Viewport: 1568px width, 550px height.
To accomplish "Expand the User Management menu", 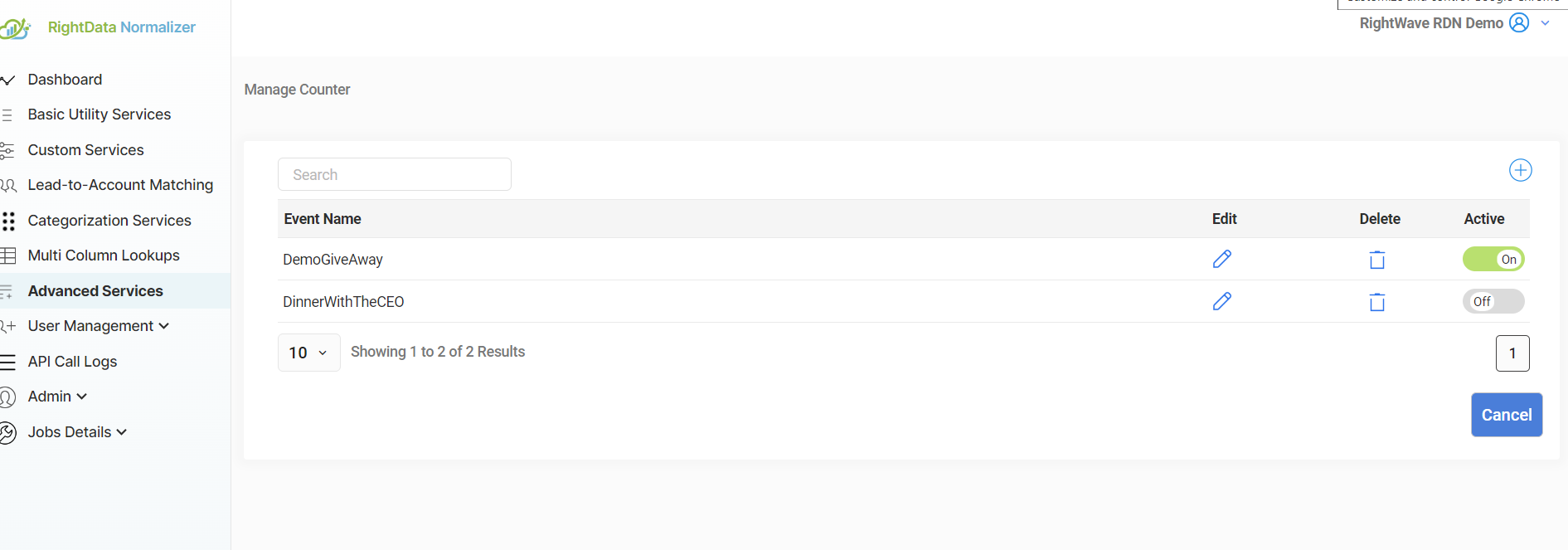I will click(x=98, y=326).
